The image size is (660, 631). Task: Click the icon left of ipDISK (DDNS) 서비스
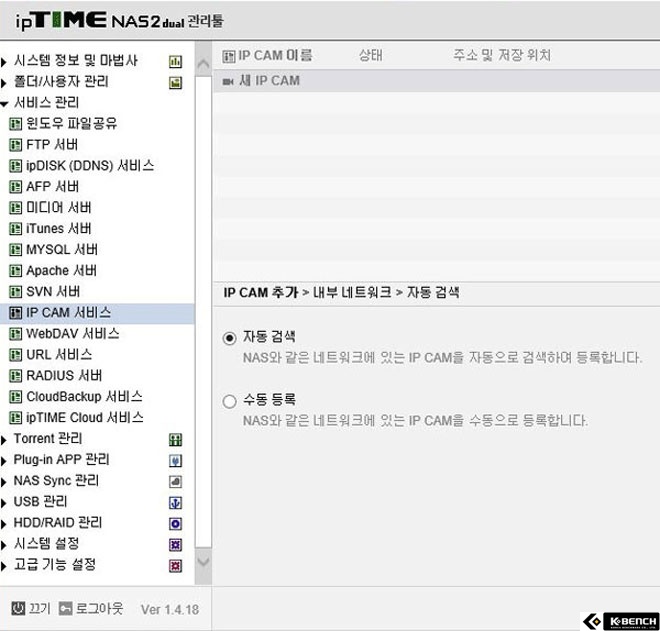(x=16, y=166)
